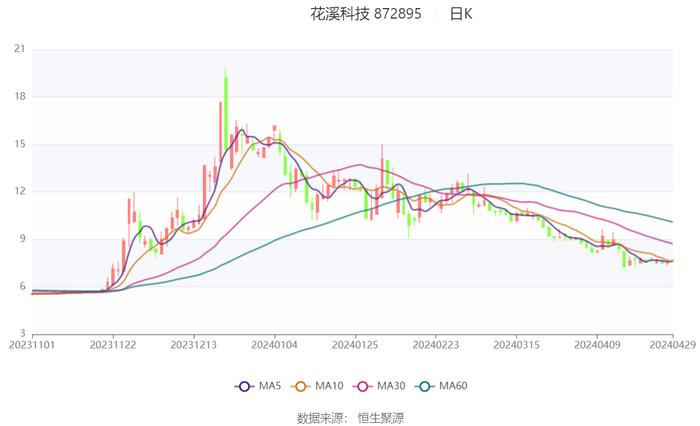Viewport: 700px width, 426px height.
Task: Click y-axis value label 21
Action: point(20,49)
